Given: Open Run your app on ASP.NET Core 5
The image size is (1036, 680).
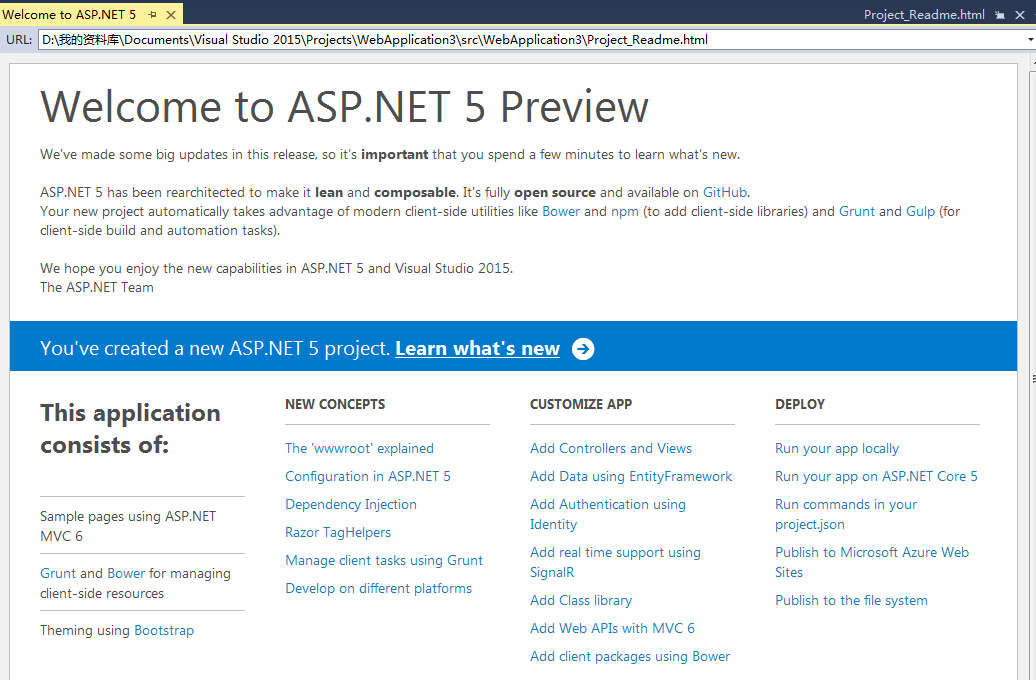Looking at the screenshot, I should click(x=876, y=476).
